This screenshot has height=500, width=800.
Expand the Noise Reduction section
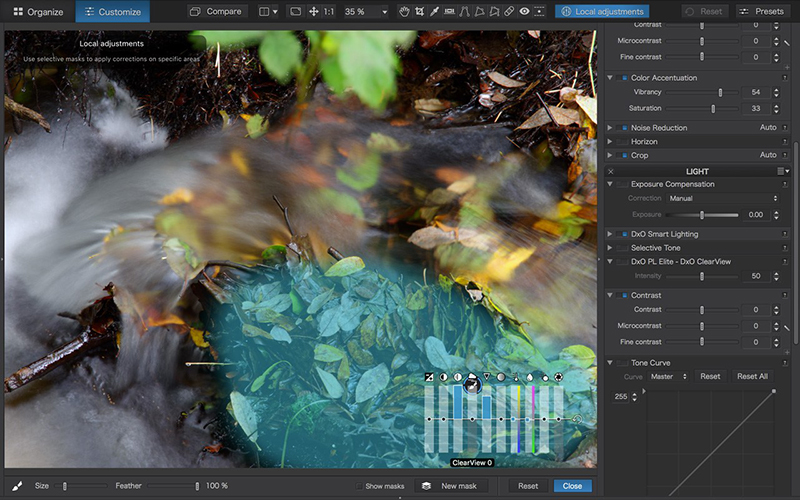point(610,128)
